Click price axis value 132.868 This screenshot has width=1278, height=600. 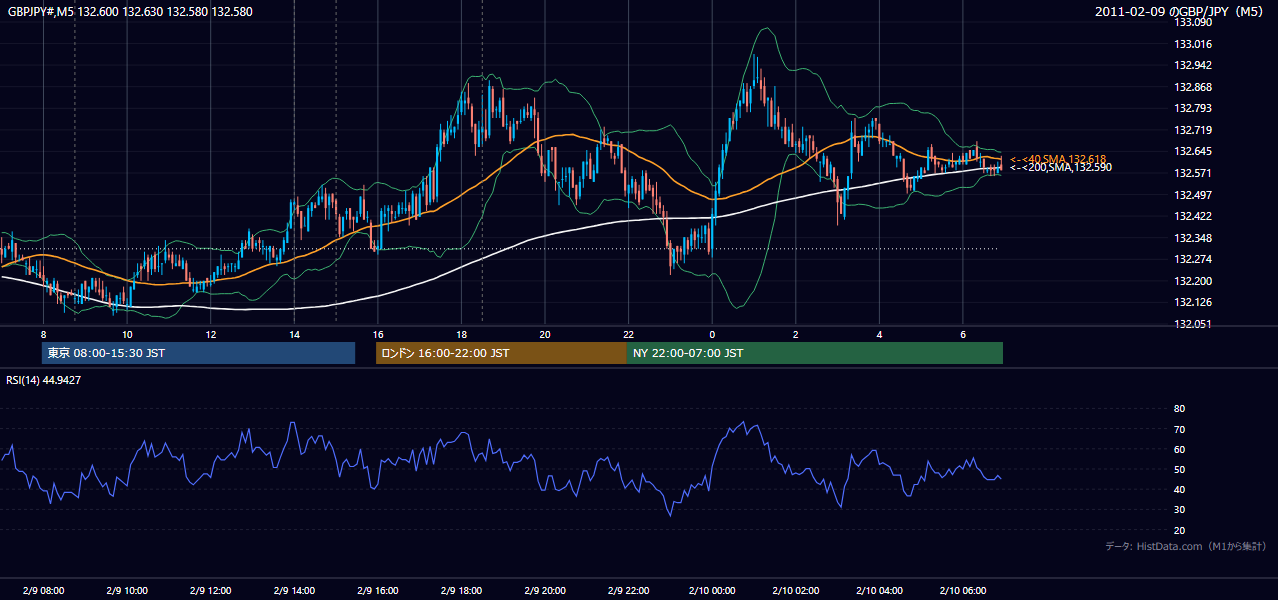pos(1193,87)
